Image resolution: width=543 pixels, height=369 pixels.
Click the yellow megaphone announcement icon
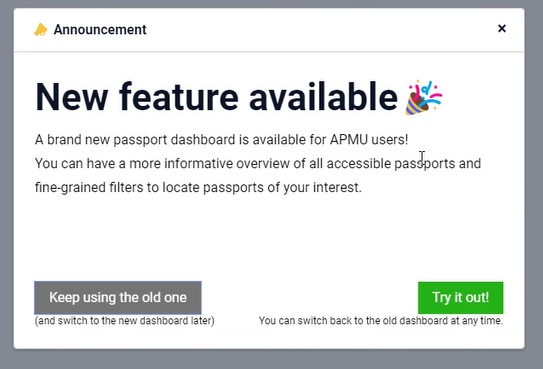click(41, 30)
